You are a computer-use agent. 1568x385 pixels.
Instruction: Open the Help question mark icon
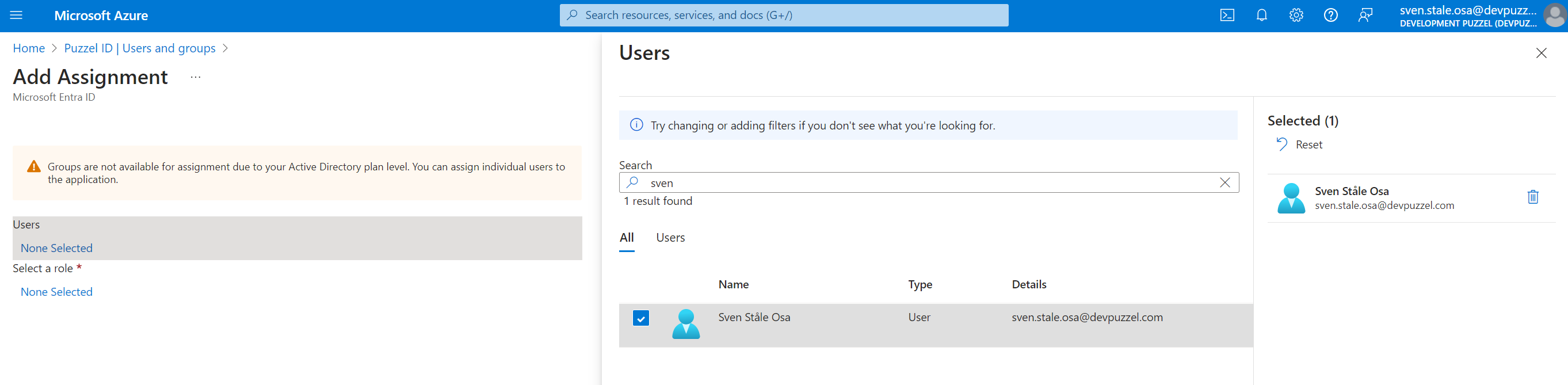coord(1330,15)
